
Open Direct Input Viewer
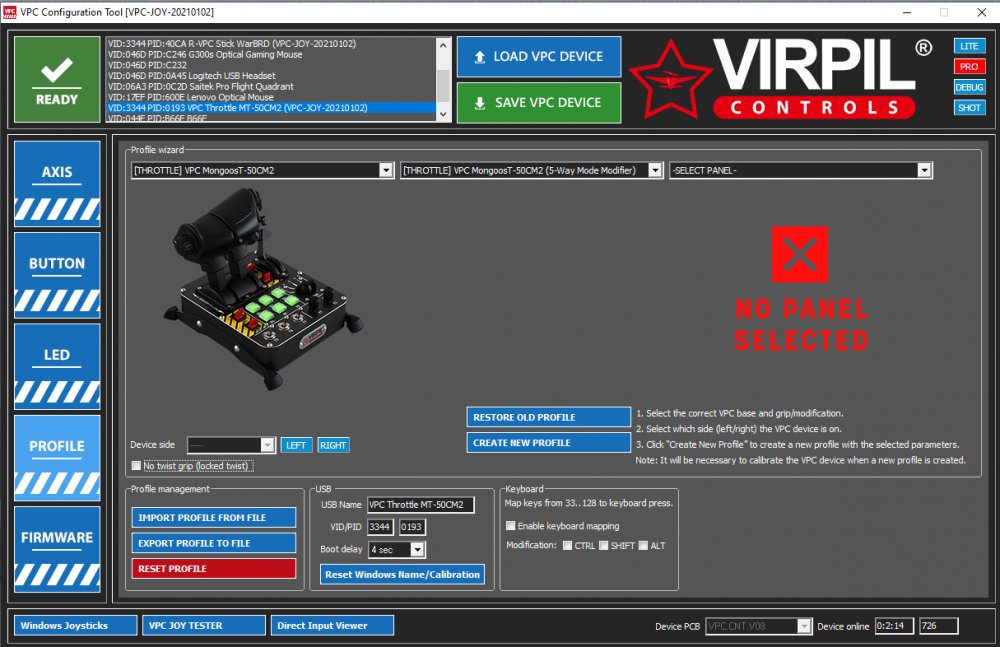click(x=332, y=625)
